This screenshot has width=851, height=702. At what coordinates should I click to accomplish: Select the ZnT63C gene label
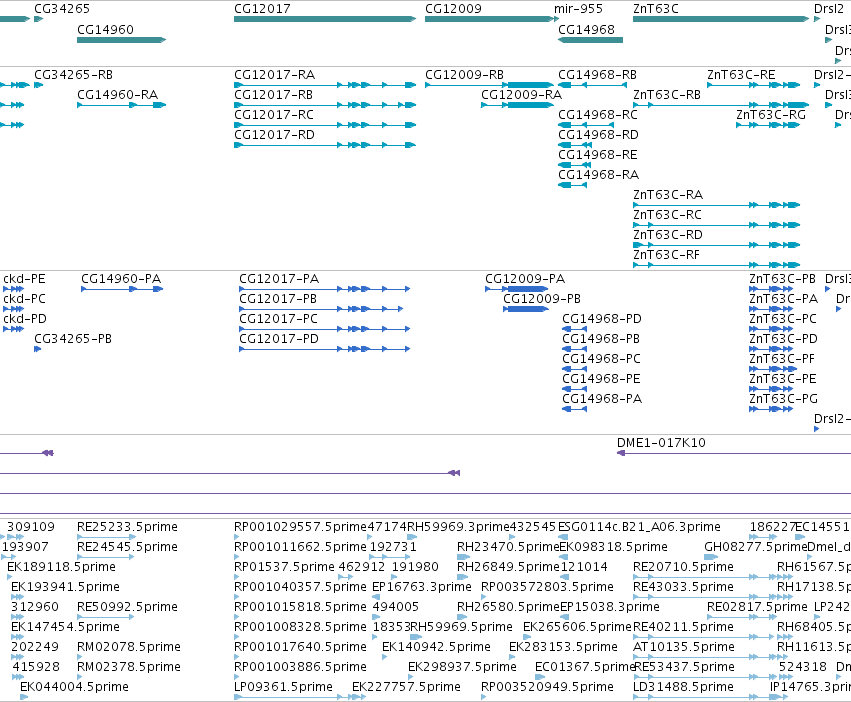tap(656, 9)
